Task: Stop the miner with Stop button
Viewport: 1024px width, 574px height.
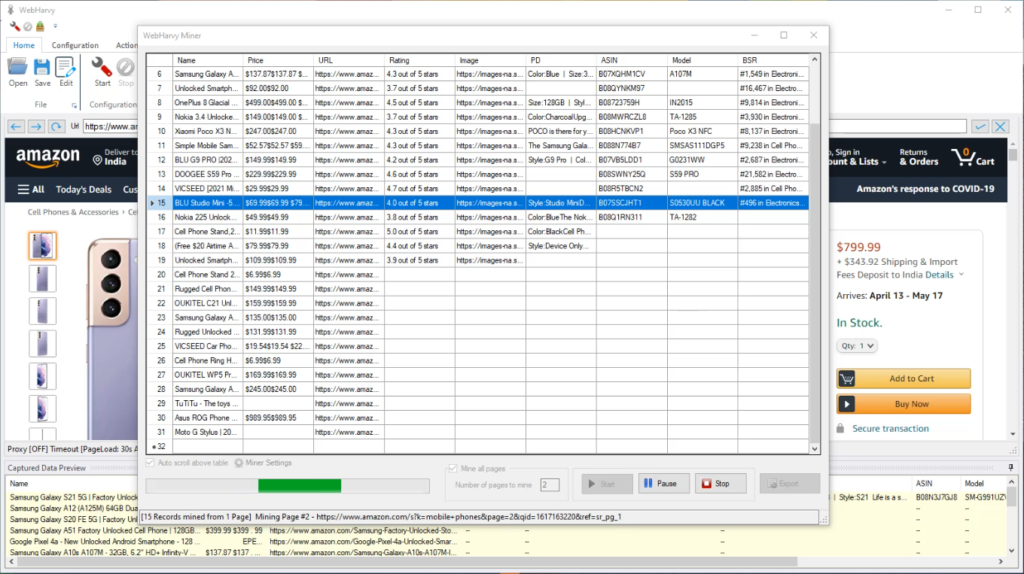Action: pos(720,484)
